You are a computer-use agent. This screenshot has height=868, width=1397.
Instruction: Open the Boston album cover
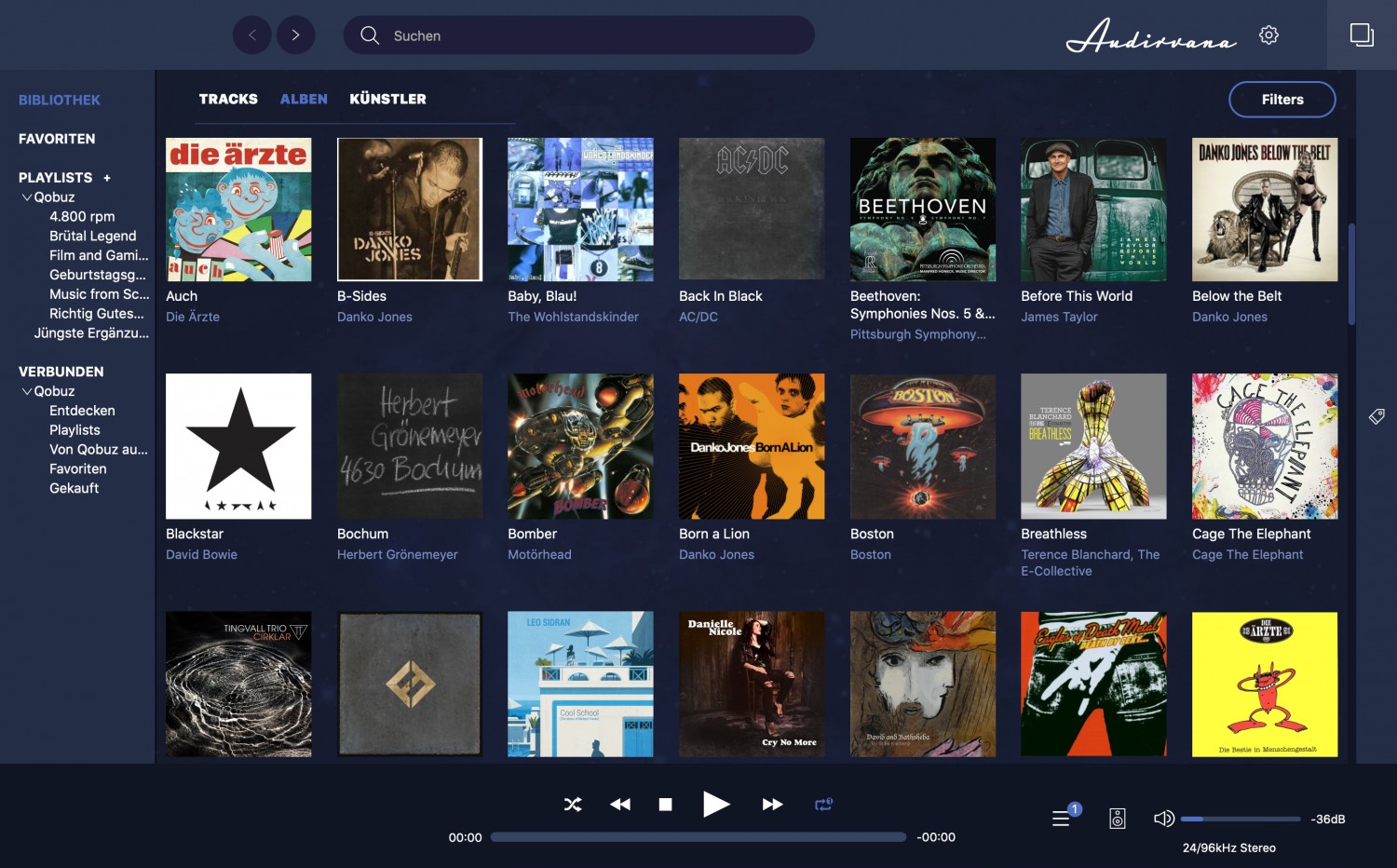point(923,446)
